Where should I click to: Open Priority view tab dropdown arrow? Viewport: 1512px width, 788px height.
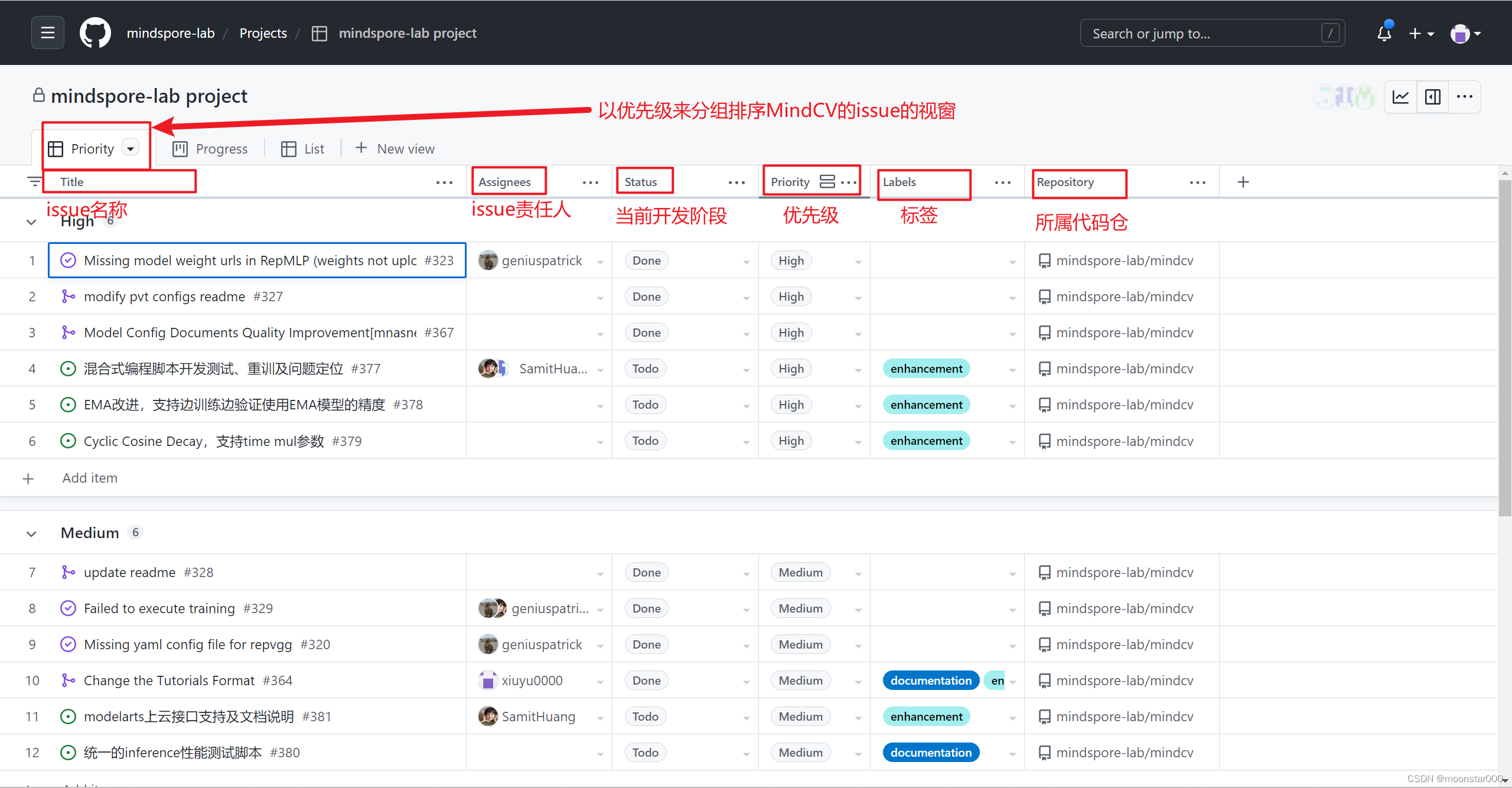131,148
